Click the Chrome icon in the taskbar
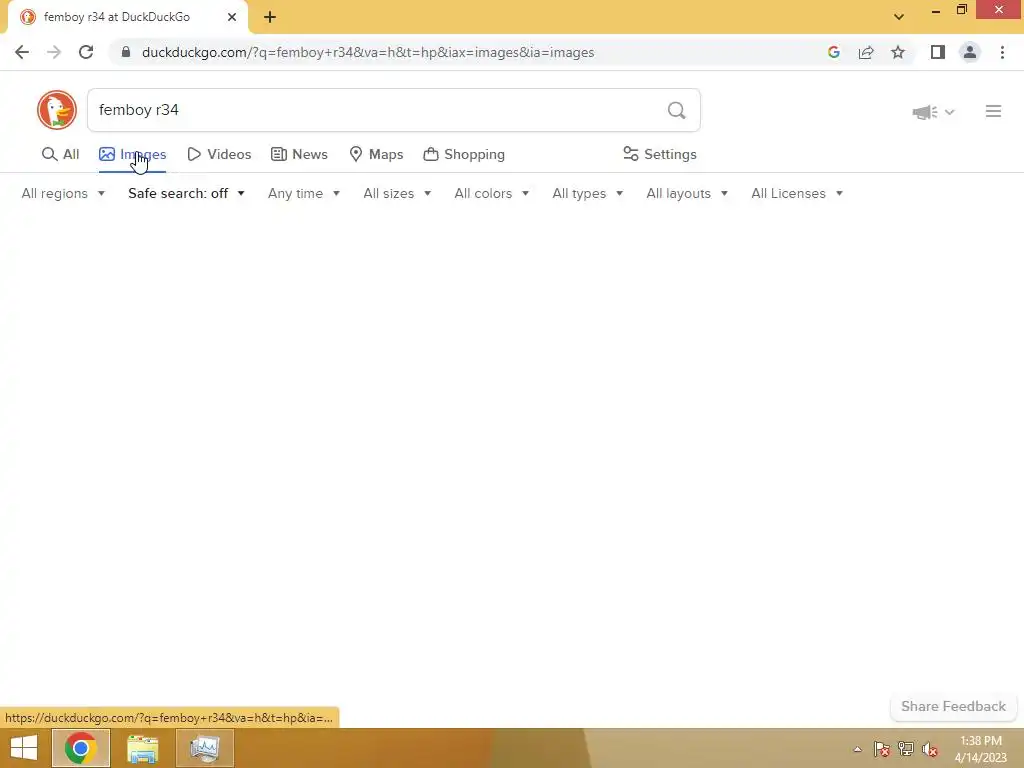The width and height of the screenshot is (1024, 768). 80,748
